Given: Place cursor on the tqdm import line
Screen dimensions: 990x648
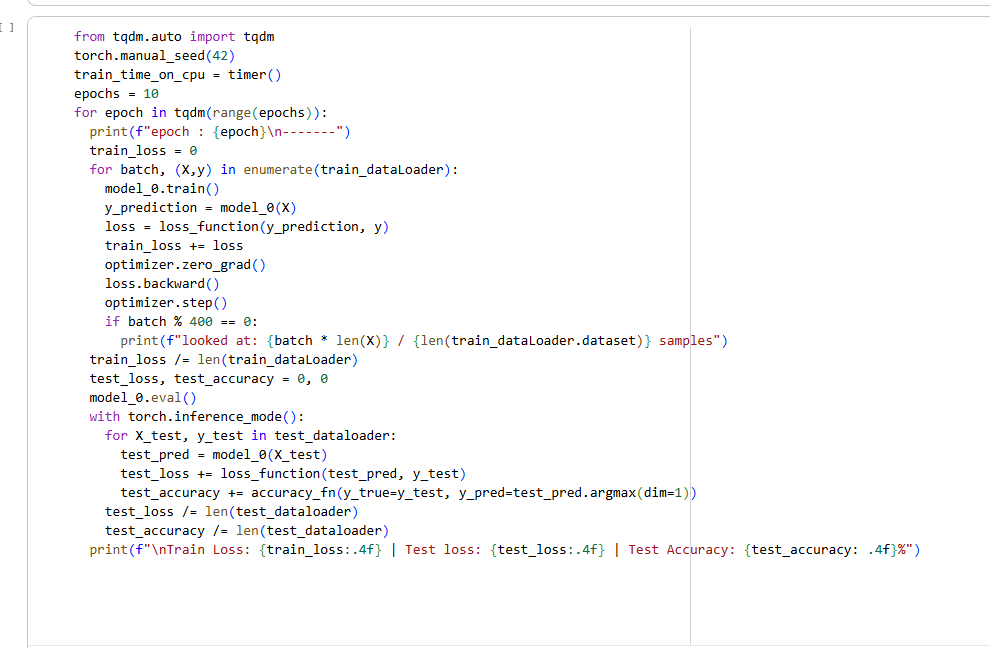Looking at the screenshot, I should click(174, 37).
